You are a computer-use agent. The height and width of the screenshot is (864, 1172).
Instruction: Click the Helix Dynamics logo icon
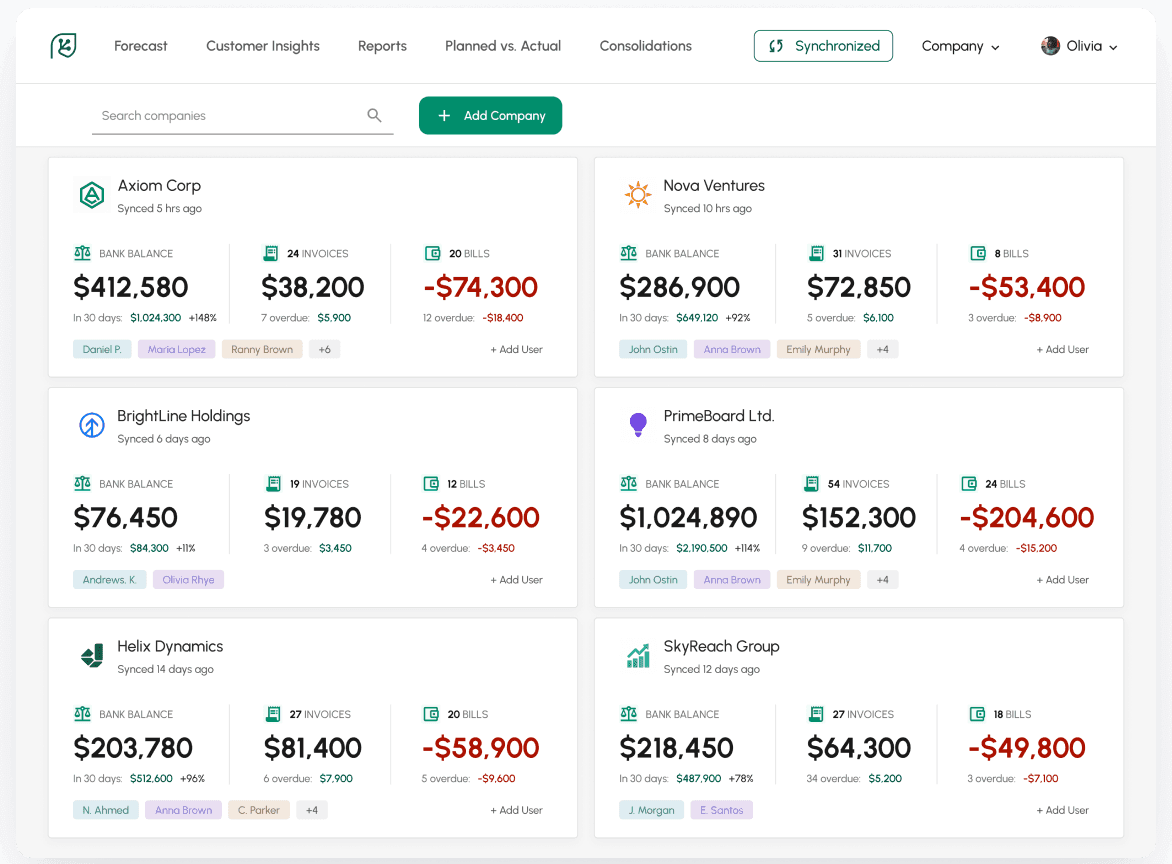click(92, 656)
